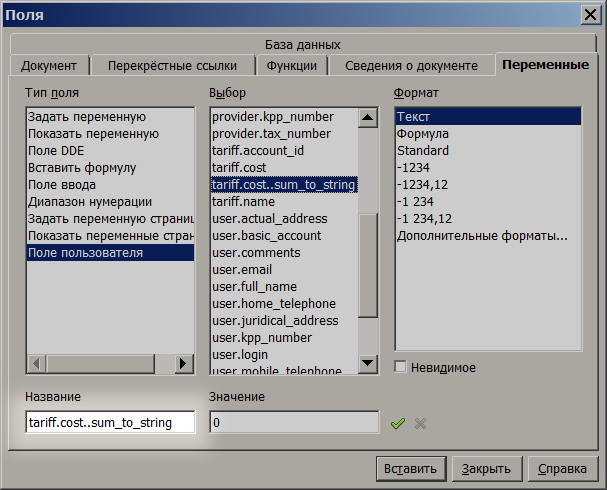
Task: Close the Поля dialog window
Action: point(590,15)
